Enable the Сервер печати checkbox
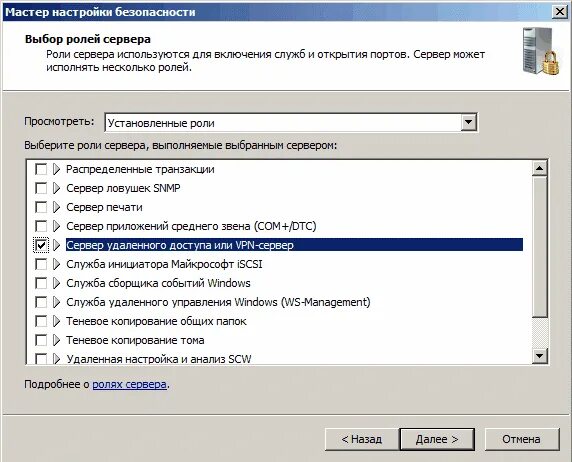The height and width of the screenshot is (462, 572). [x=41, y=207]
